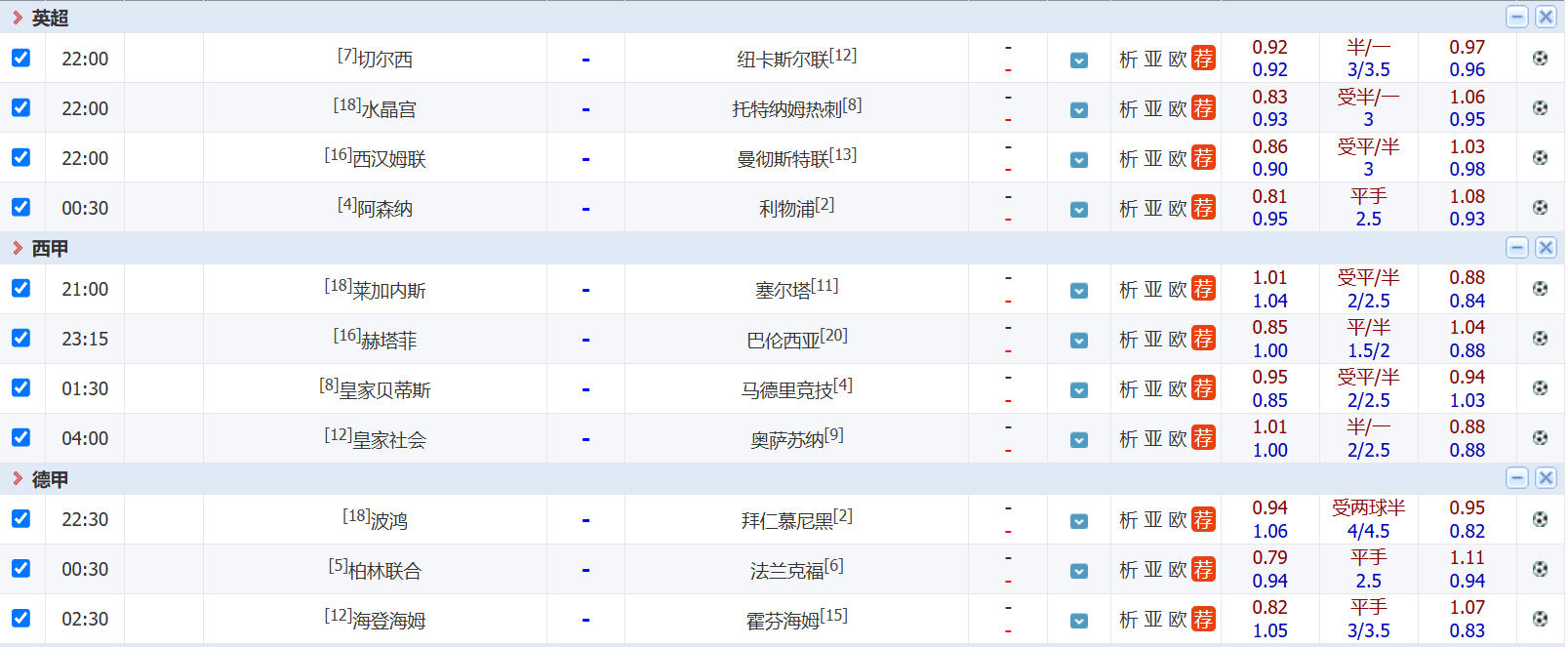Viewport: 1568px width, 647px height.
Task: Open 欧 European odds link for 西汉姆联
Action: coord(1178,159)
